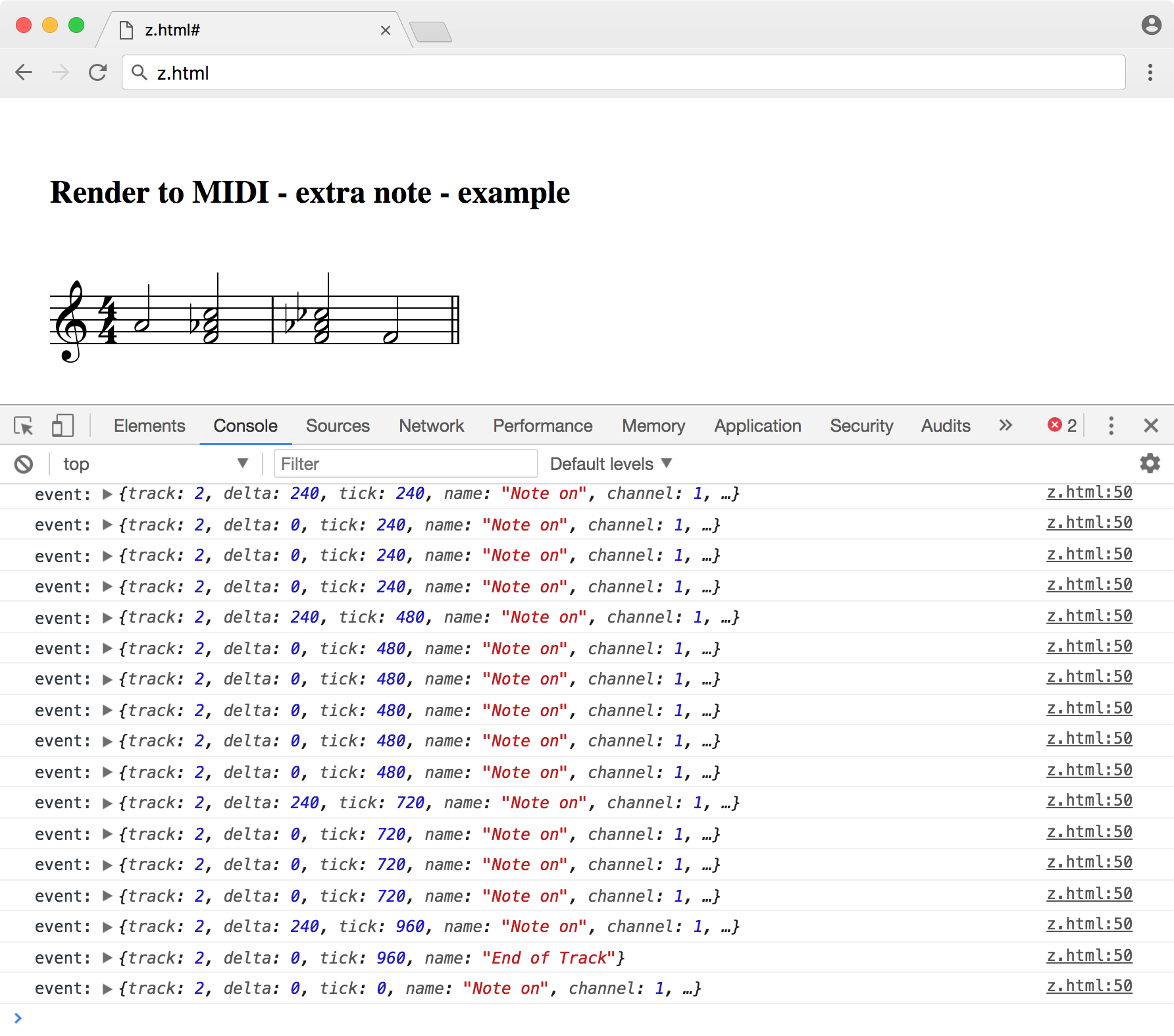Open console settings gear
This screenshot has width=1174, height=1036.
(x=1150, y=463)
